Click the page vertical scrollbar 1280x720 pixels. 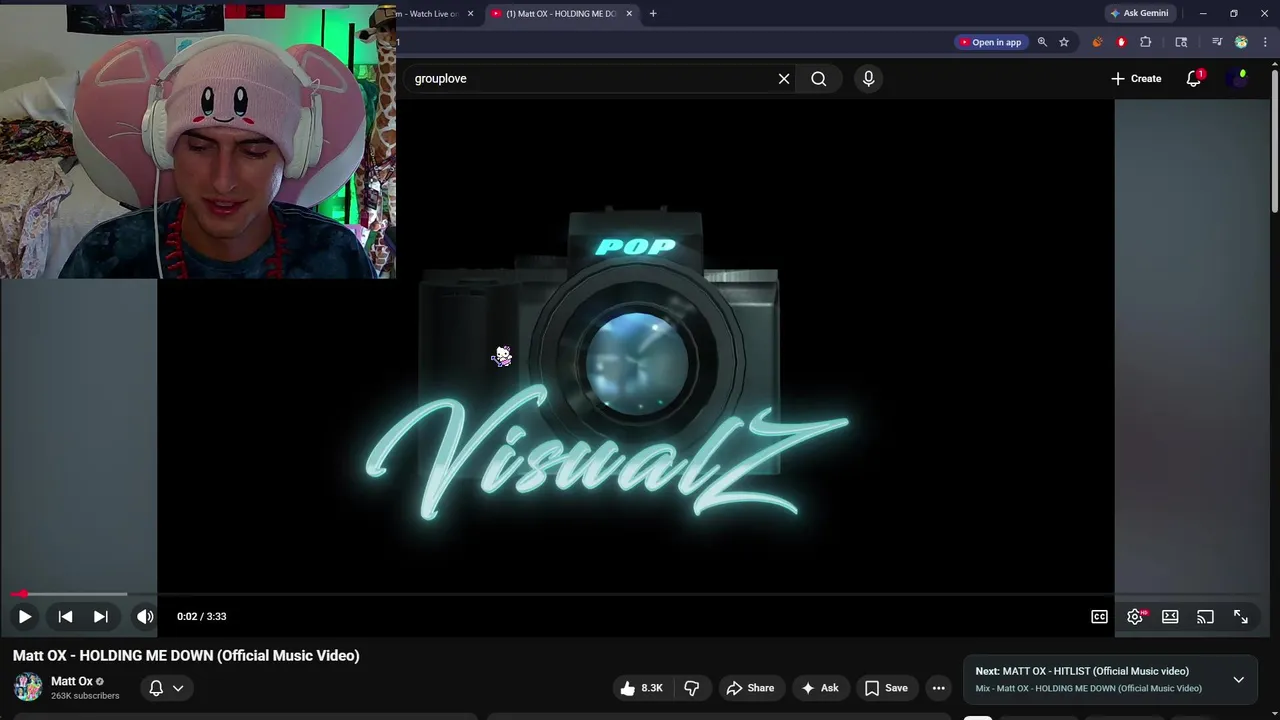tap(1274, 140)
